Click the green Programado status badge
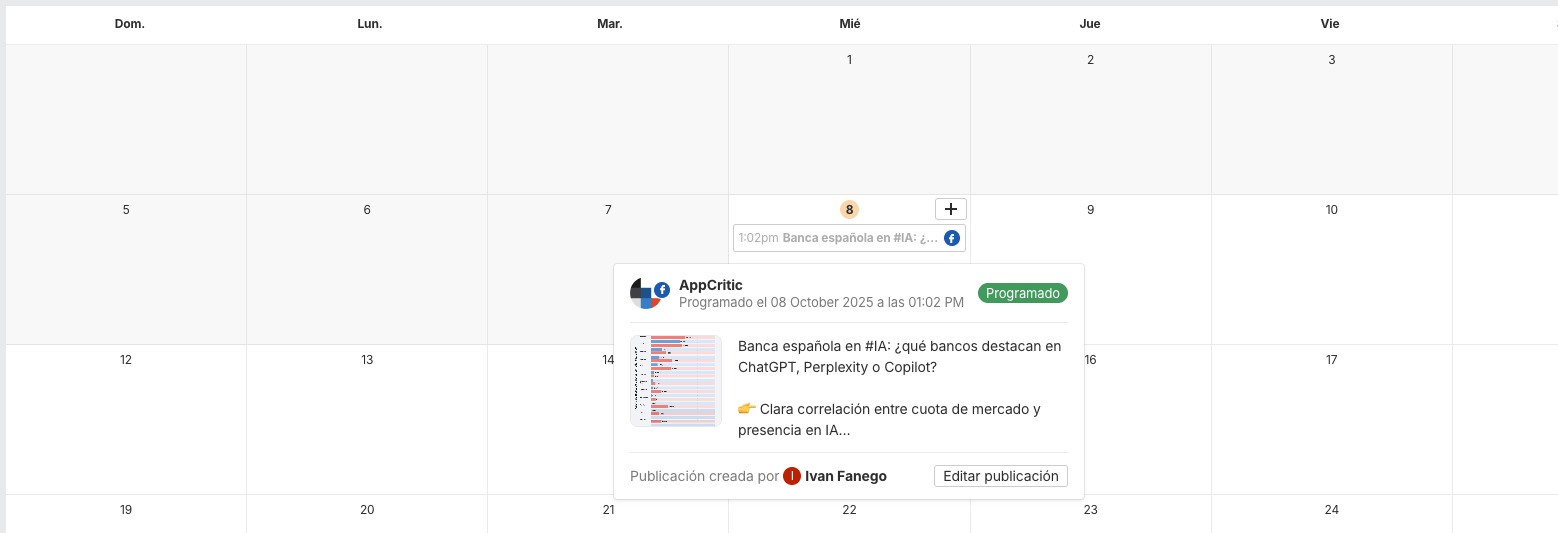 pos(1022,293)
